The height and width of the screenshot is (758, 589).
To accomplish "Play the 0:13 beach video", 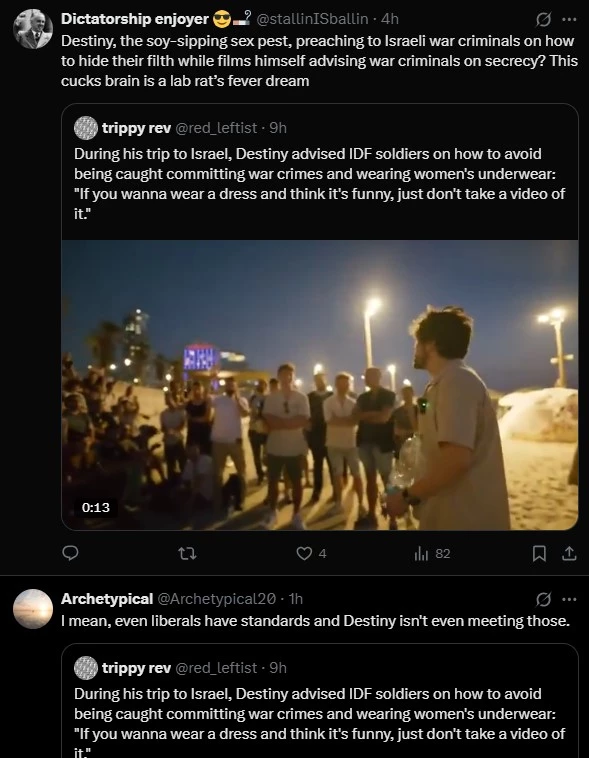I will (x=320, y=385).
